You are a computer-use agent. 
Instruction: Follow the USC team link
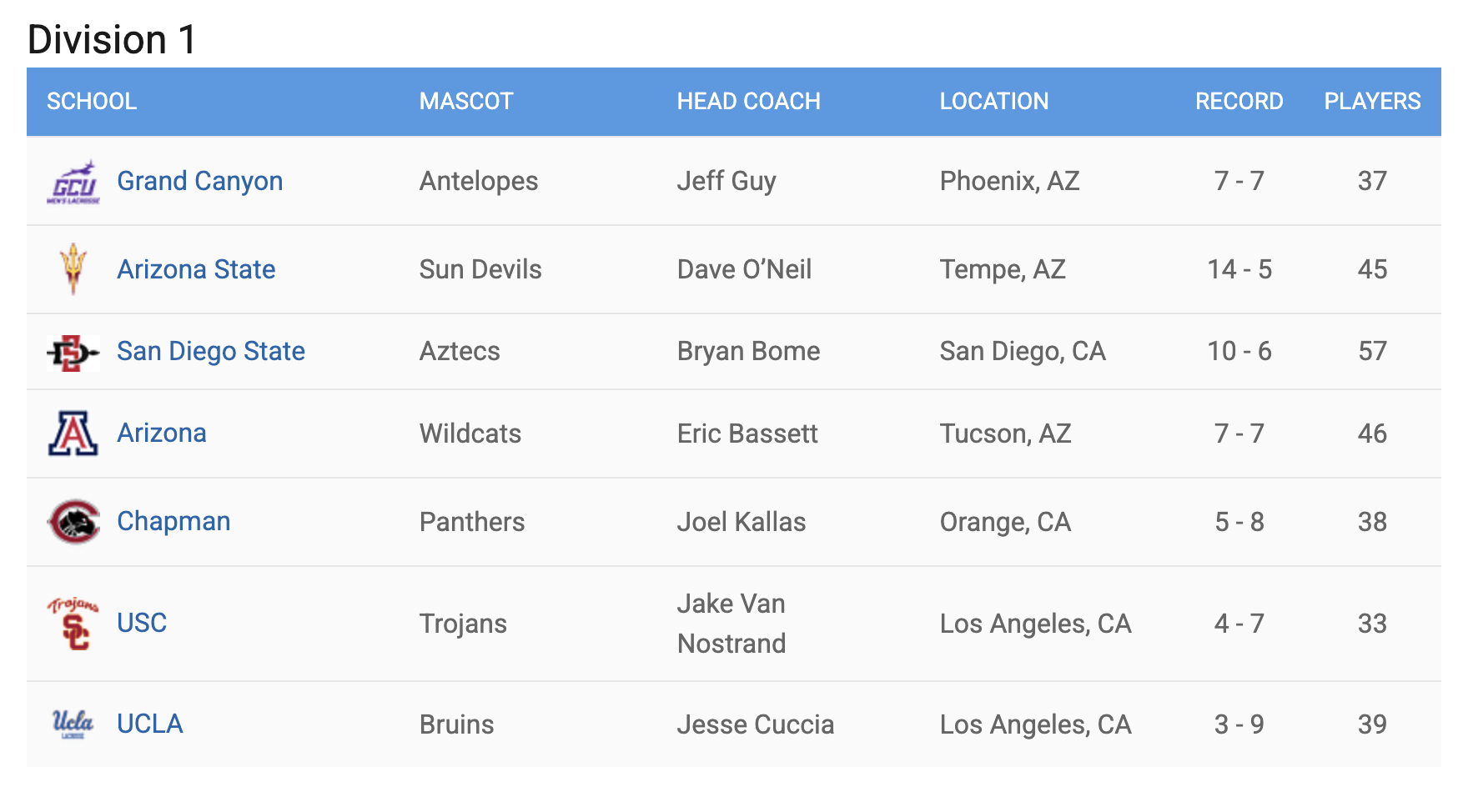click(x=142, y=623)
